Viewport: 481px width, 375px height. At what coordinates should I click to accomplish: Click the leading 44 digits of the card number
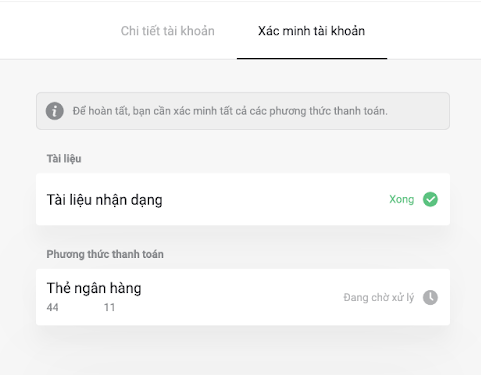coord(52,307)
